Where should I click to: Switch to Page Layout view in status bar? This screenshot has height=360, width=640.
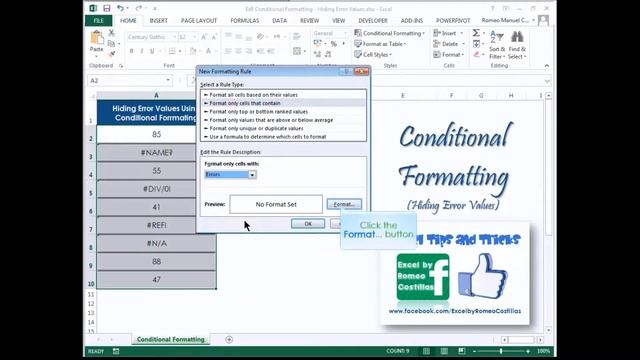point(444,351)
